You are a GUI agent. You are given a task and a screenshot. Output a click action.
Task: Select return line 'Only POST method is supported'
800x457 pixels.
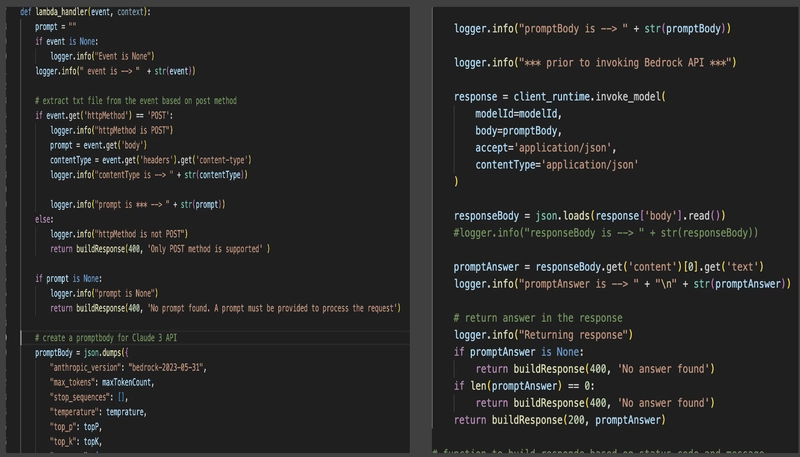pos(160,249)
